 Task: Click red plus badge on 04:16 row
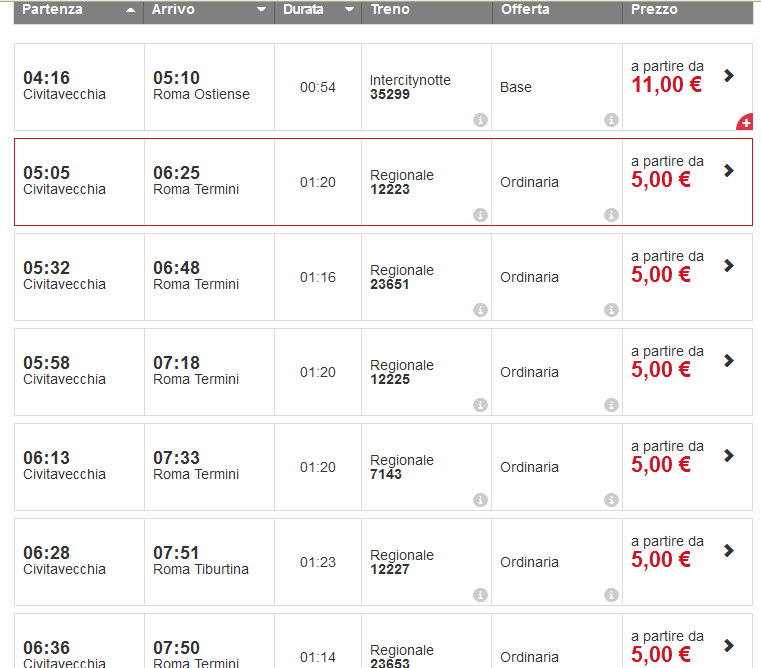pyautogui.click(x=745, y=123)
